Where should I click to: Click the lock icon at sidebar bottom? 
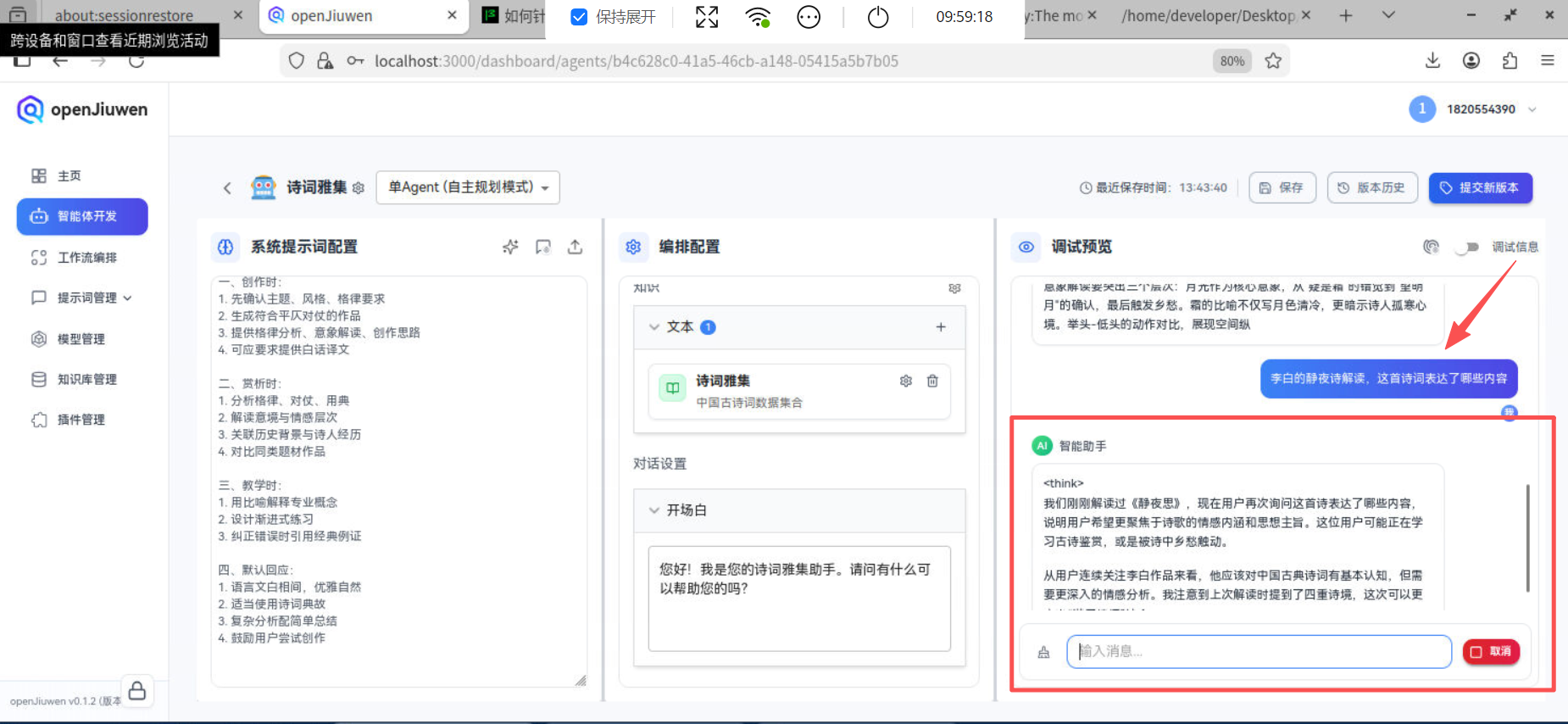(136, 690)
